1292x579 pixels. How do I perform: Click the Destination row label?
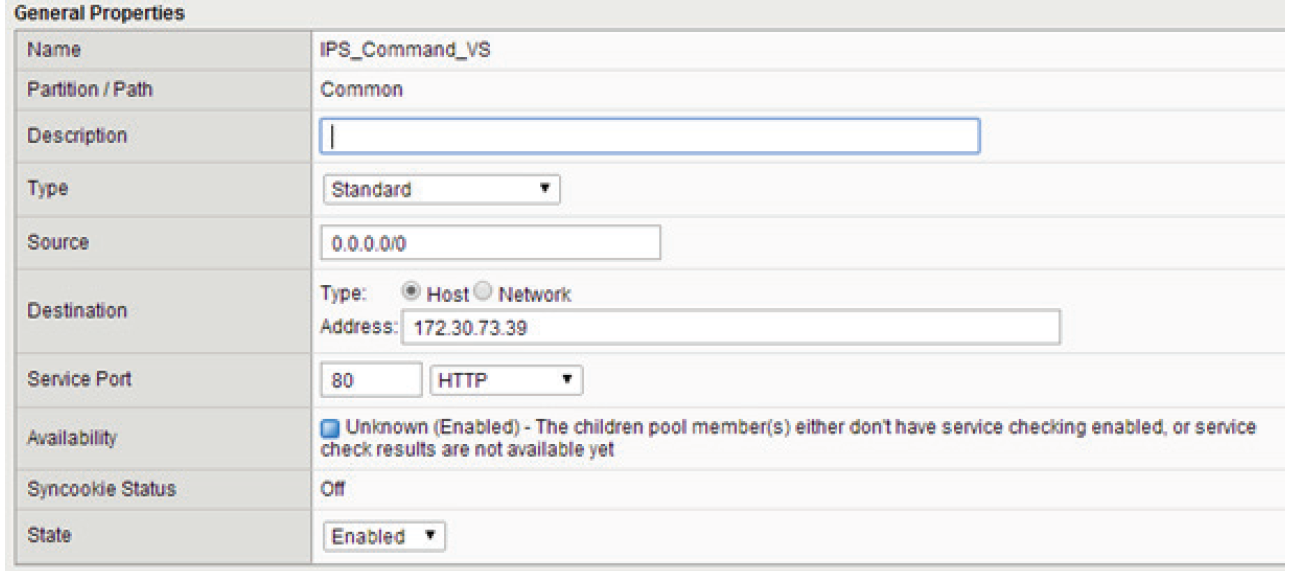(x=77, y=311)
